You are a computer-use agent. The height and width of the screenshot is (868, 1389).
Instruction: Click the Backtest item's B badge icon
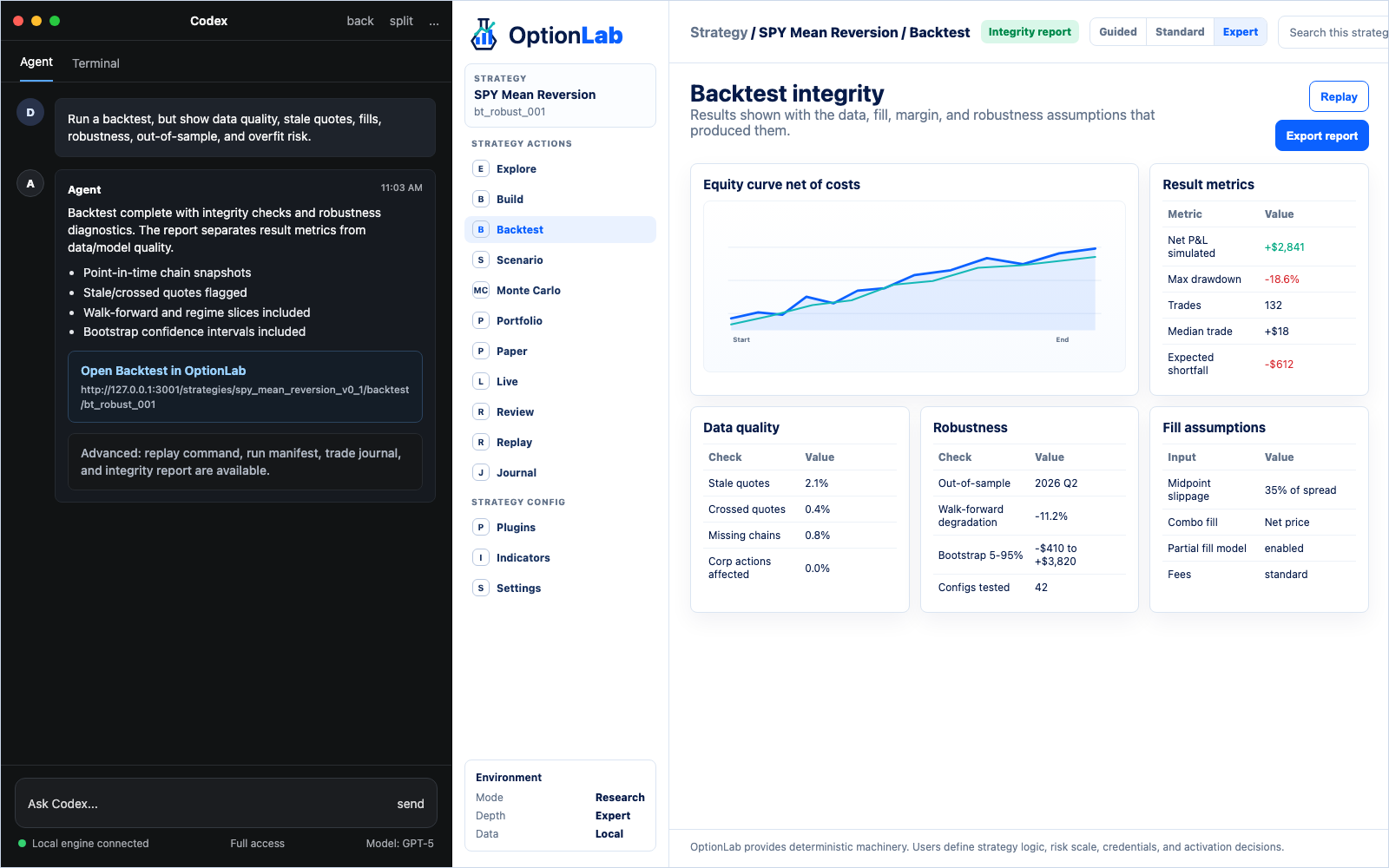[x=481, y=229]
